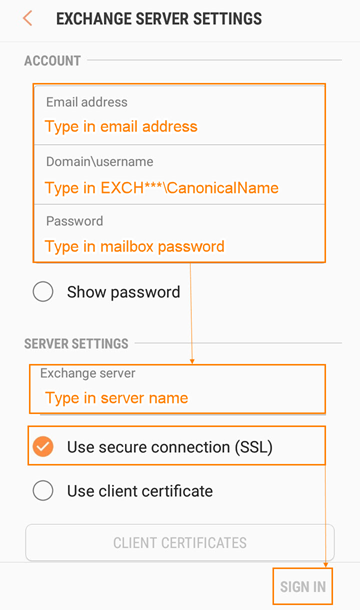360x610 pixels.
Task: Click the Show password label text
Action: 123,292
